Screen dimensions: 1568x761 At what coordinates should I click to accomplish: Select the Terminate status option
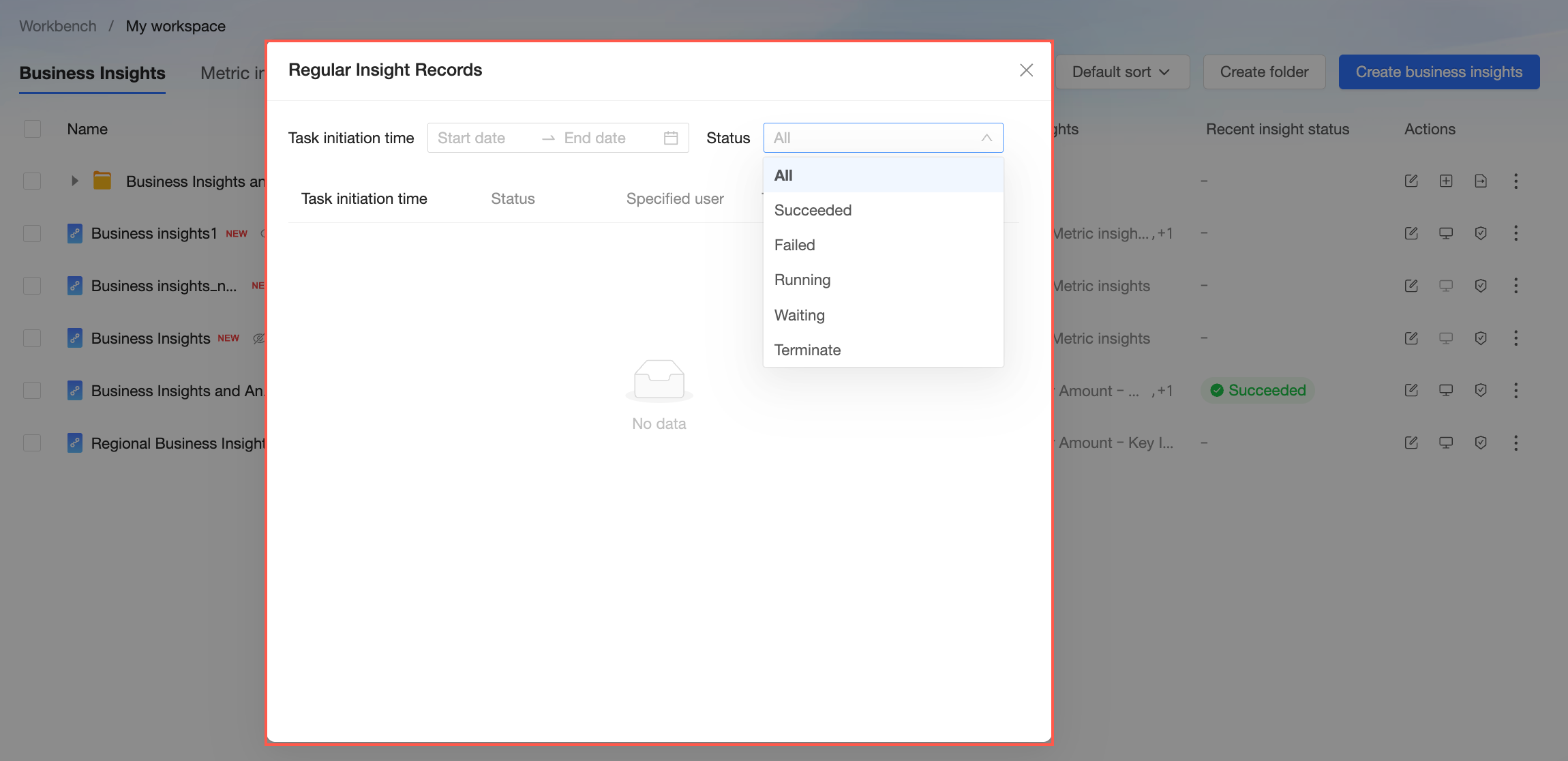[807, 350]
